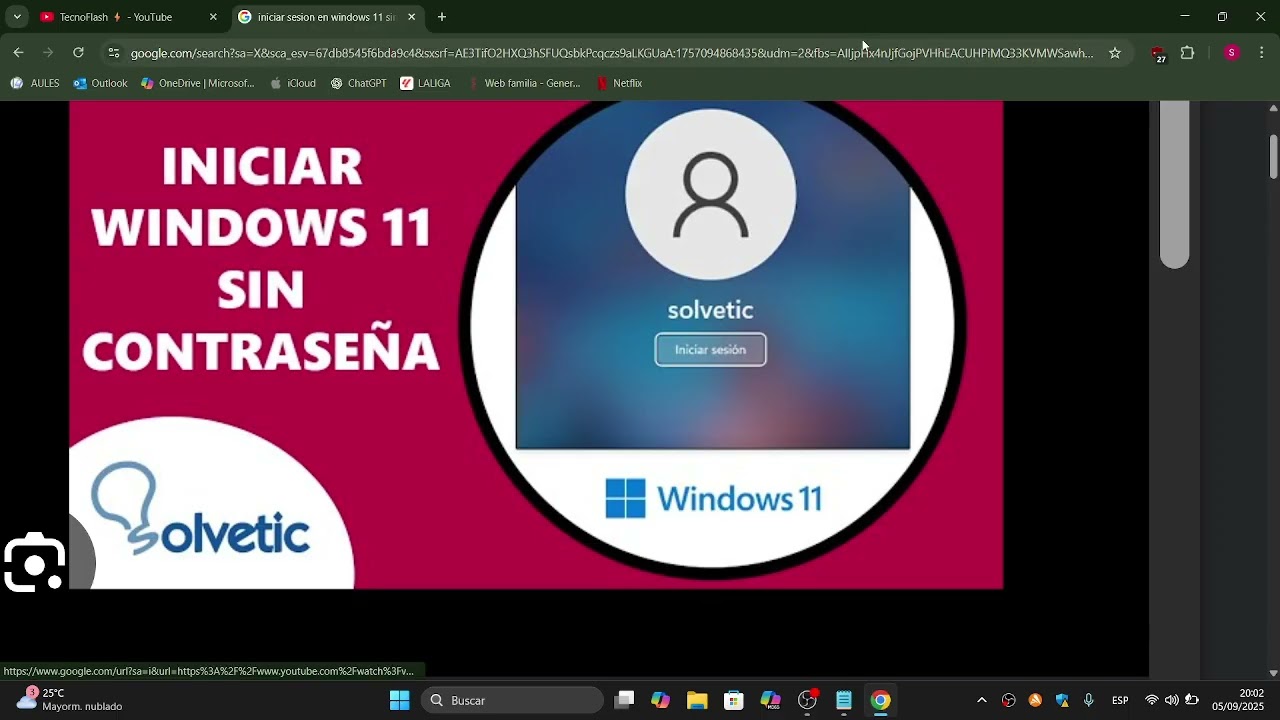Open the OneDrive Microsoft bookmark
The image size is (1280, 720).
pos(198,83)
